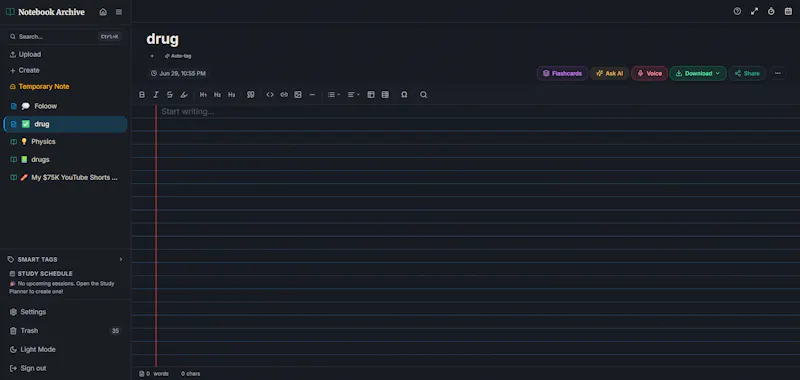This screenshot has height=380, width=800.
Task: Select the highlighter tool
Action: click(184, 95)
